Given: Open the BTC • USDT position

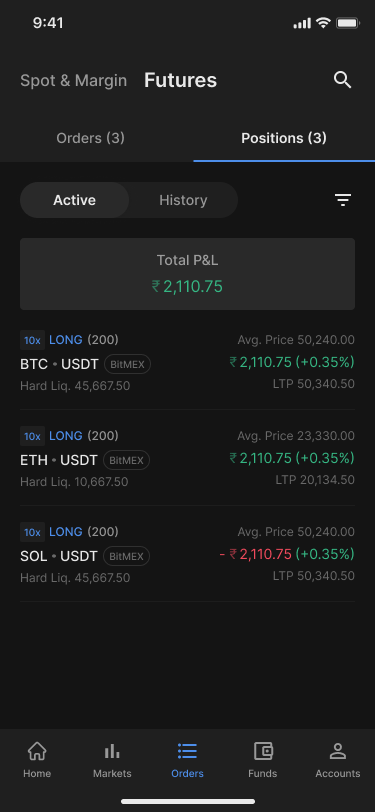Looking at the screenshot, I should click(x=188, y=362).
